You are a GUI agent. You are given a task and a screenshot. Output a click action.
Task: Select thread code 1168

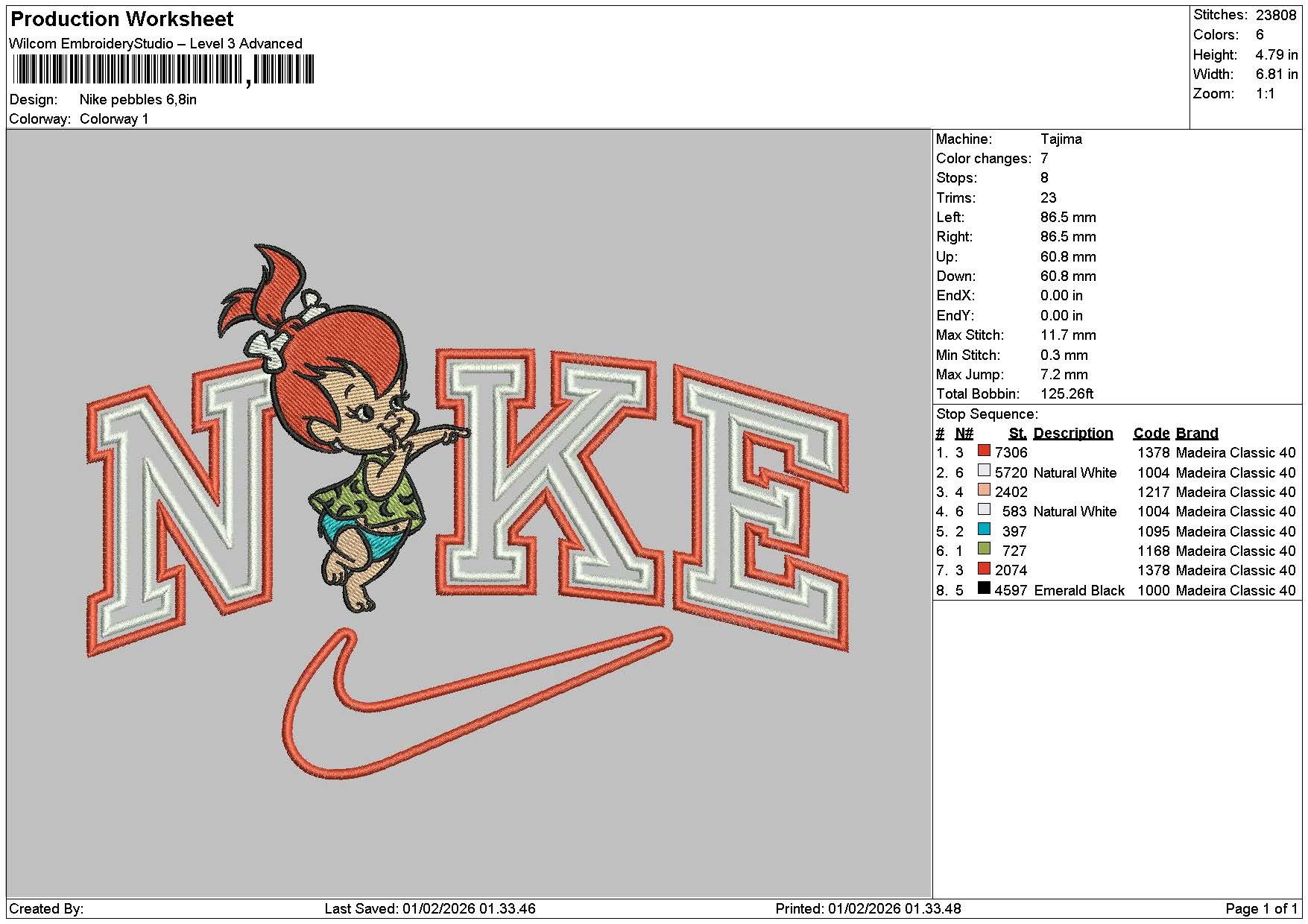(1153, 551)
